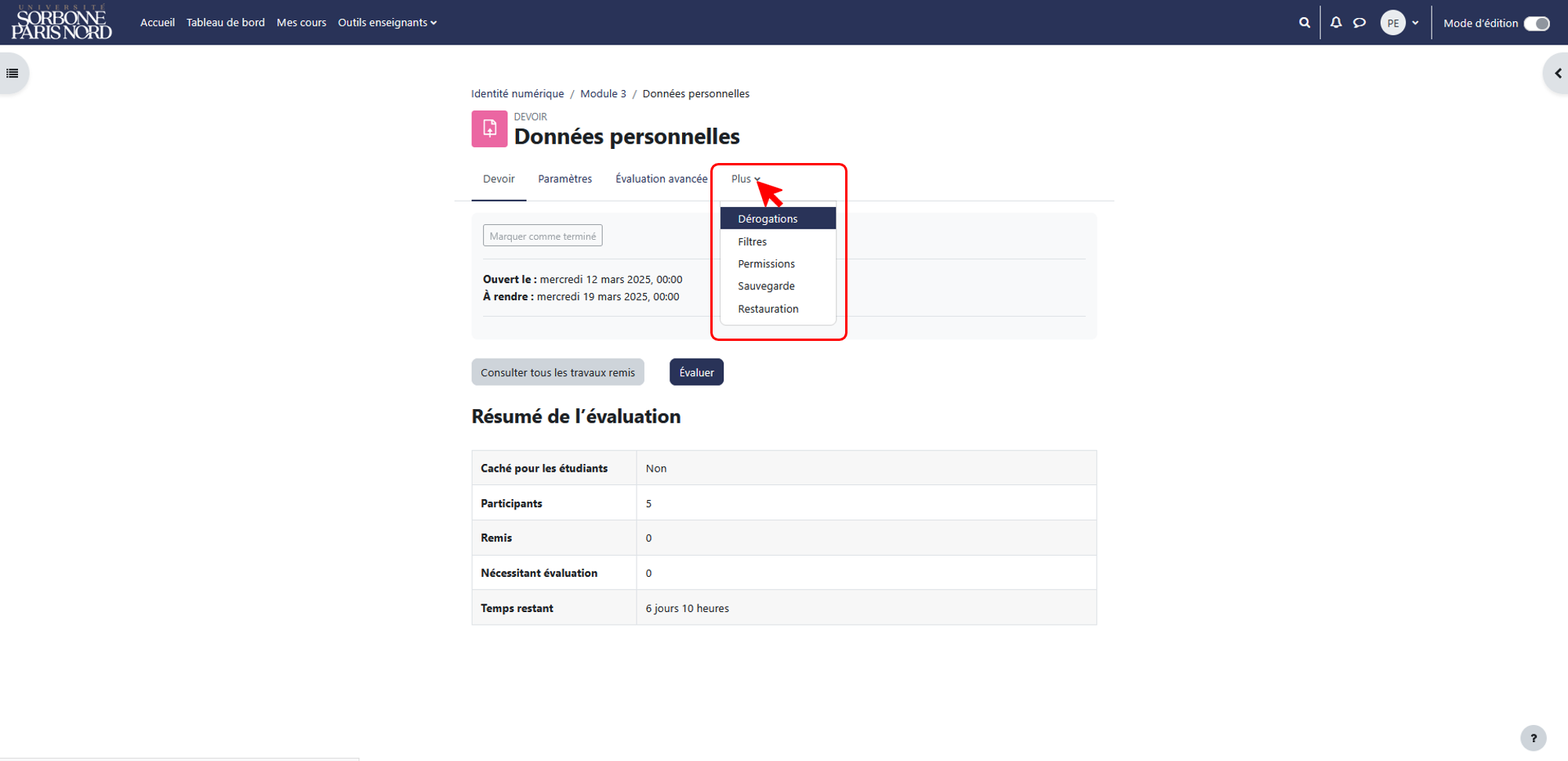This screenshot has height=761, width=1568.
Task: Open the notifications bell
Action: [1336, 23]
